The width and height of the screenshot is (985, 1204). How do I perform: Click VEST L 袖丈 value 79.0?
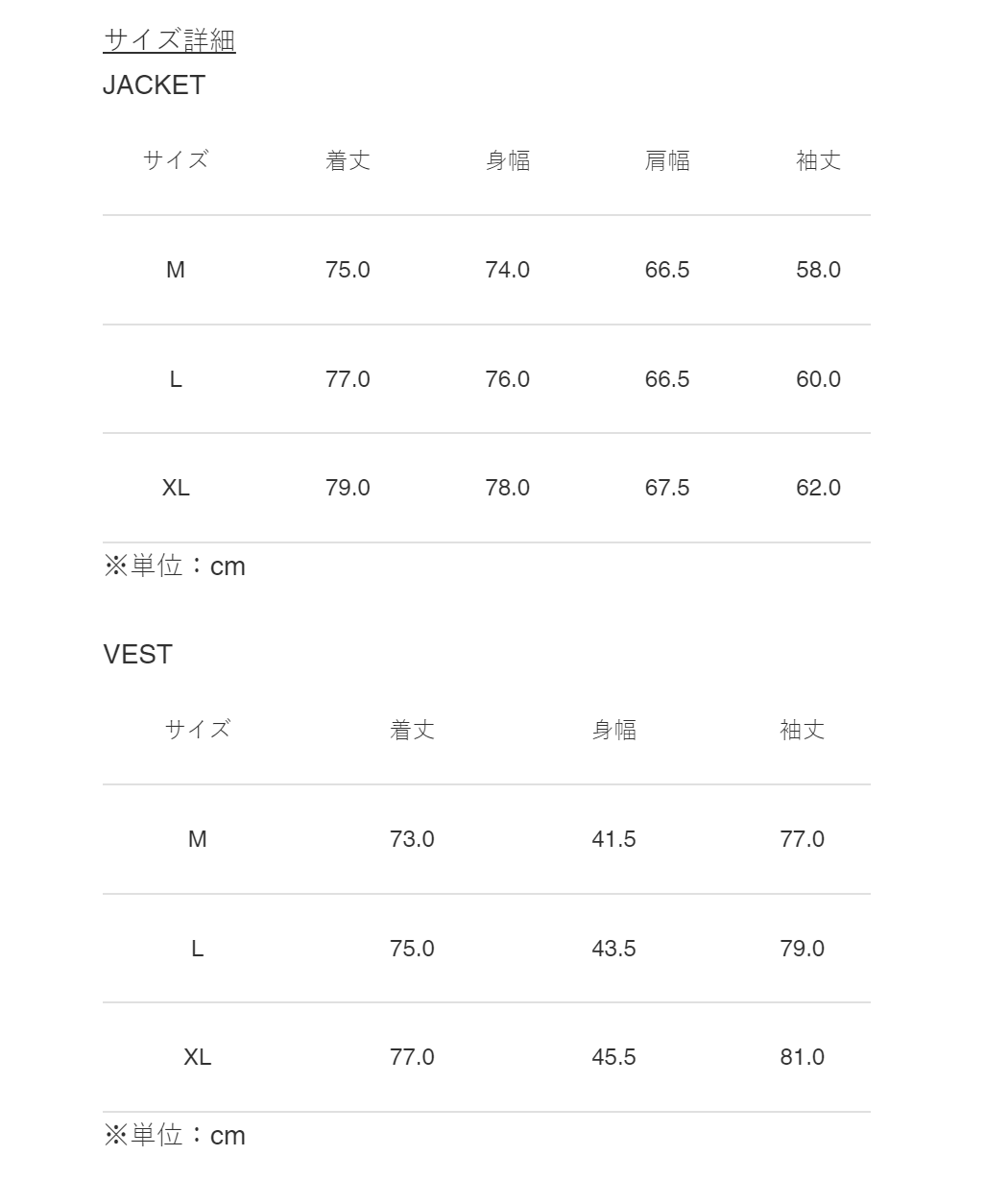click(803, 949)
